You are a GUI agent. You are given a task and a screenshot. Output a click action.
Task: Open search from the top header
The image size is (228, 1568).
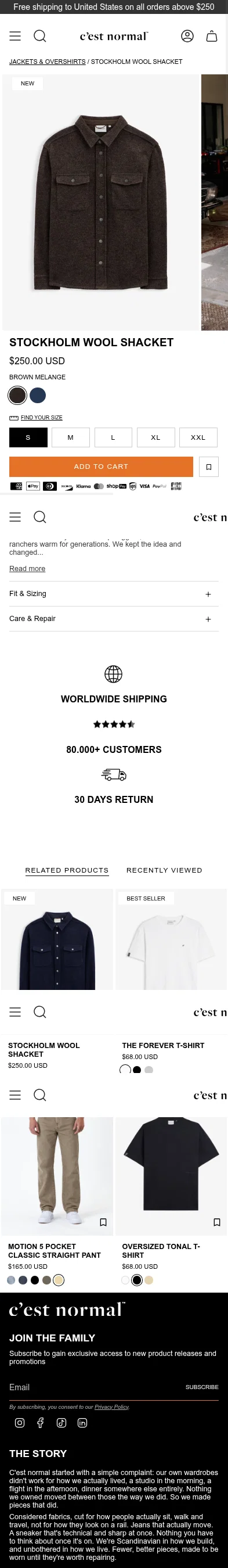[x=39, y=36]
